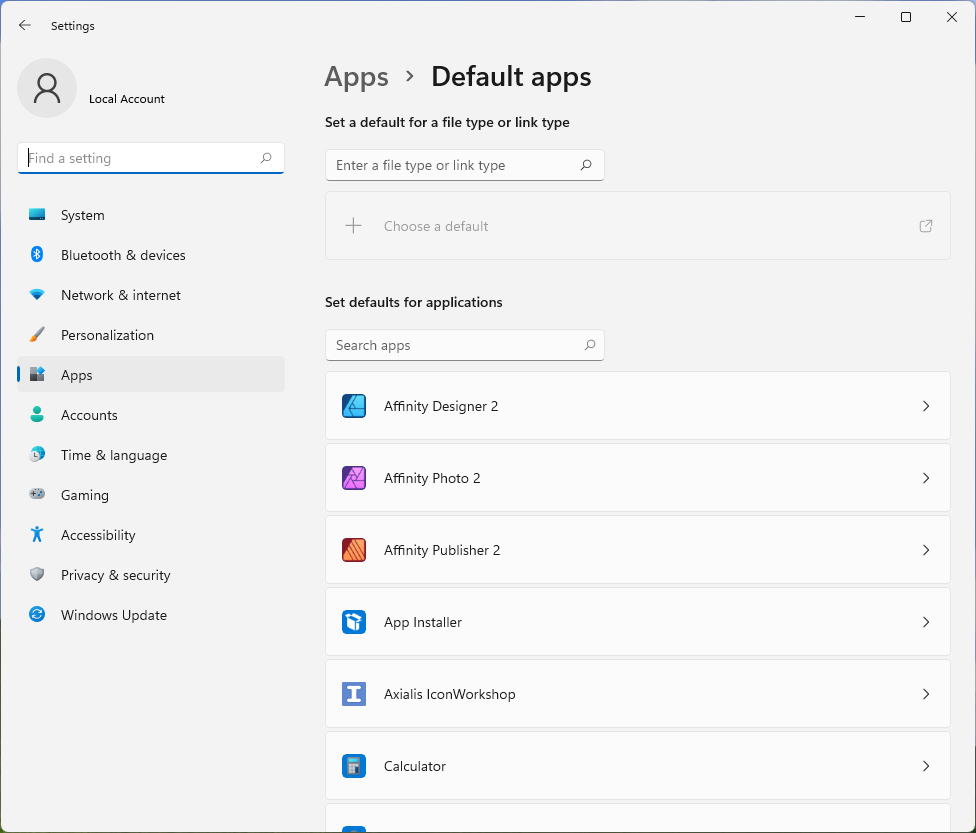Expand Affinity Publisher 2 chevron
Screen dimensions: 976x833
click(926, 550)
